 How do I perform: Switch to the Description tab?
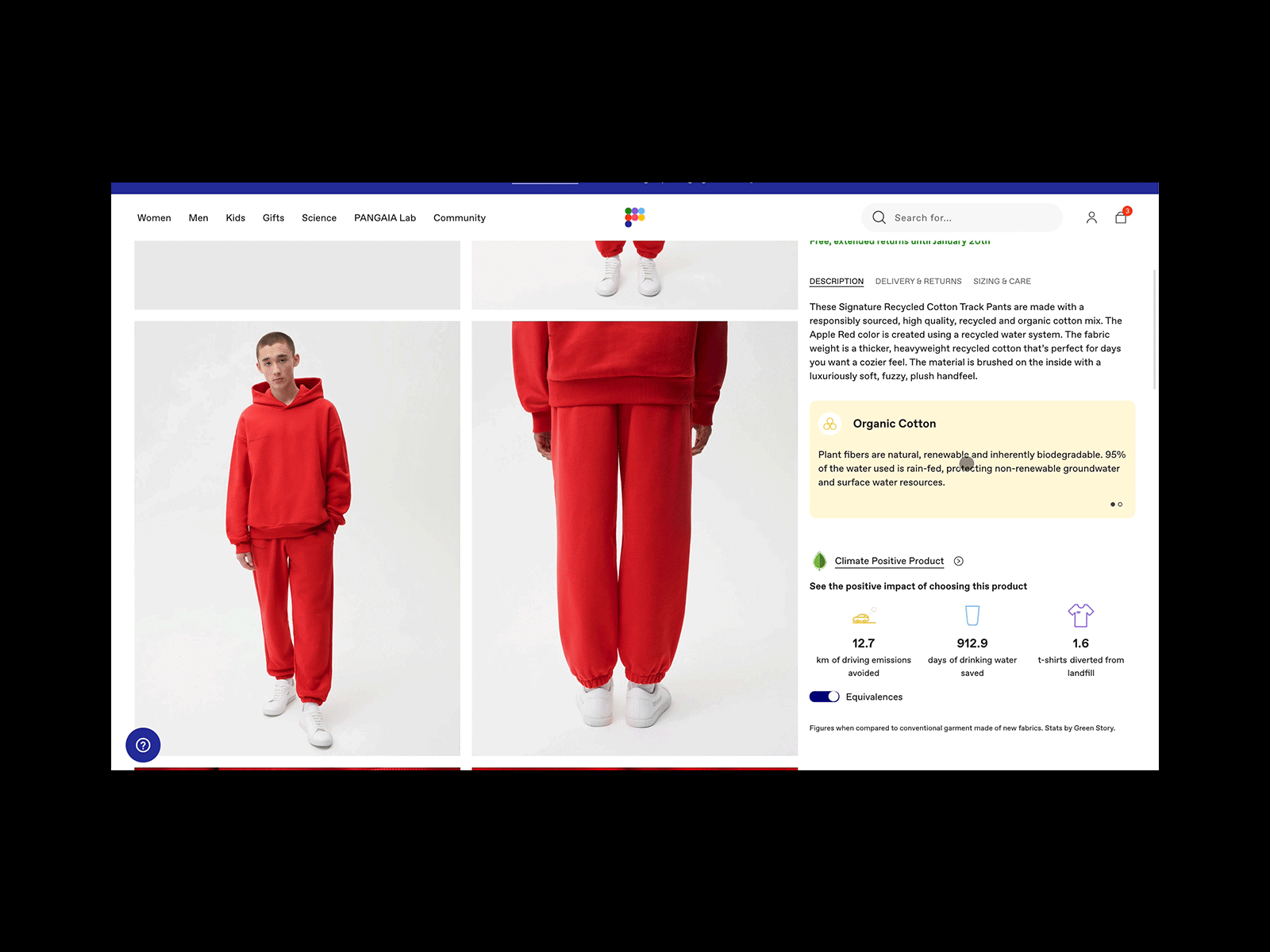click(x=837, y=282)
